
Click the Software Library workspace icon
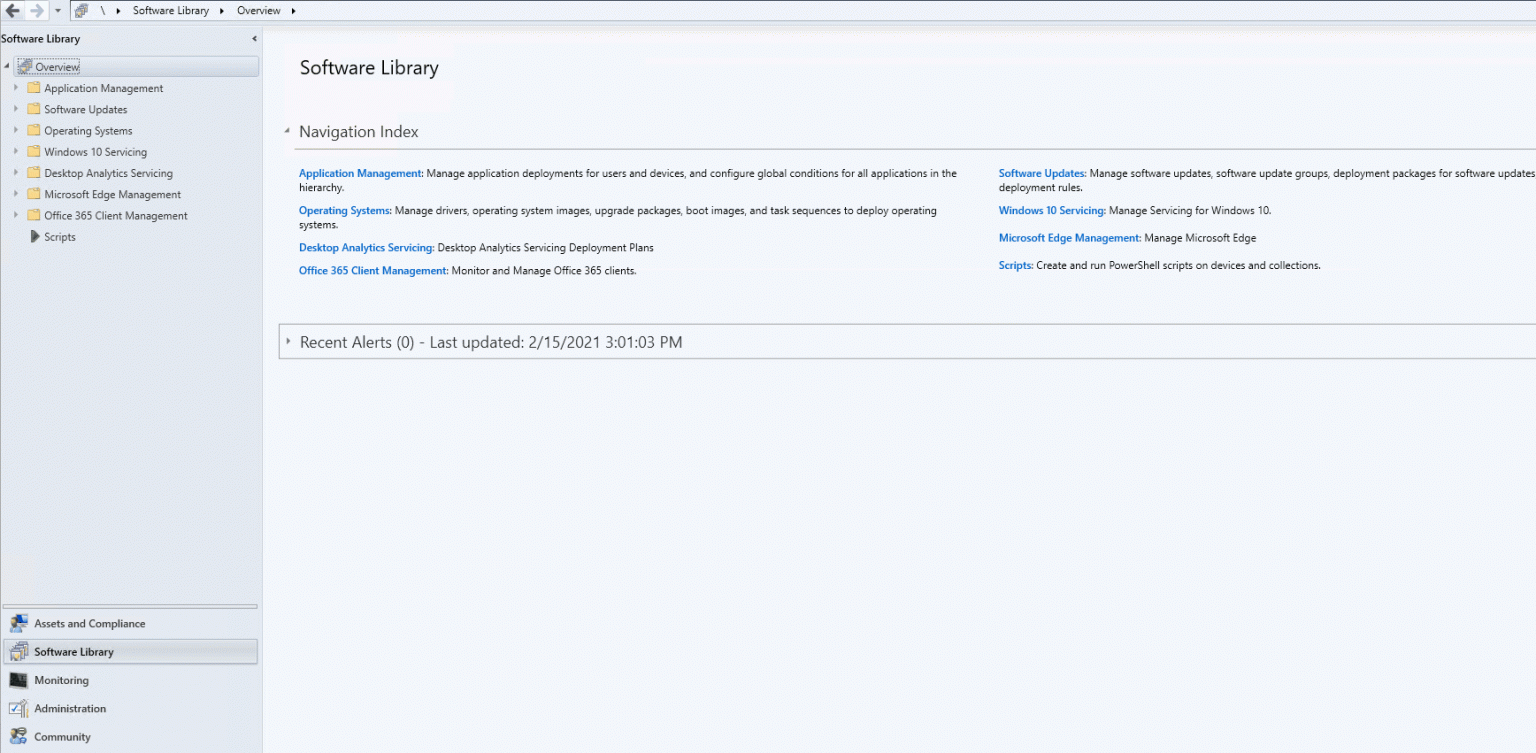20,651
